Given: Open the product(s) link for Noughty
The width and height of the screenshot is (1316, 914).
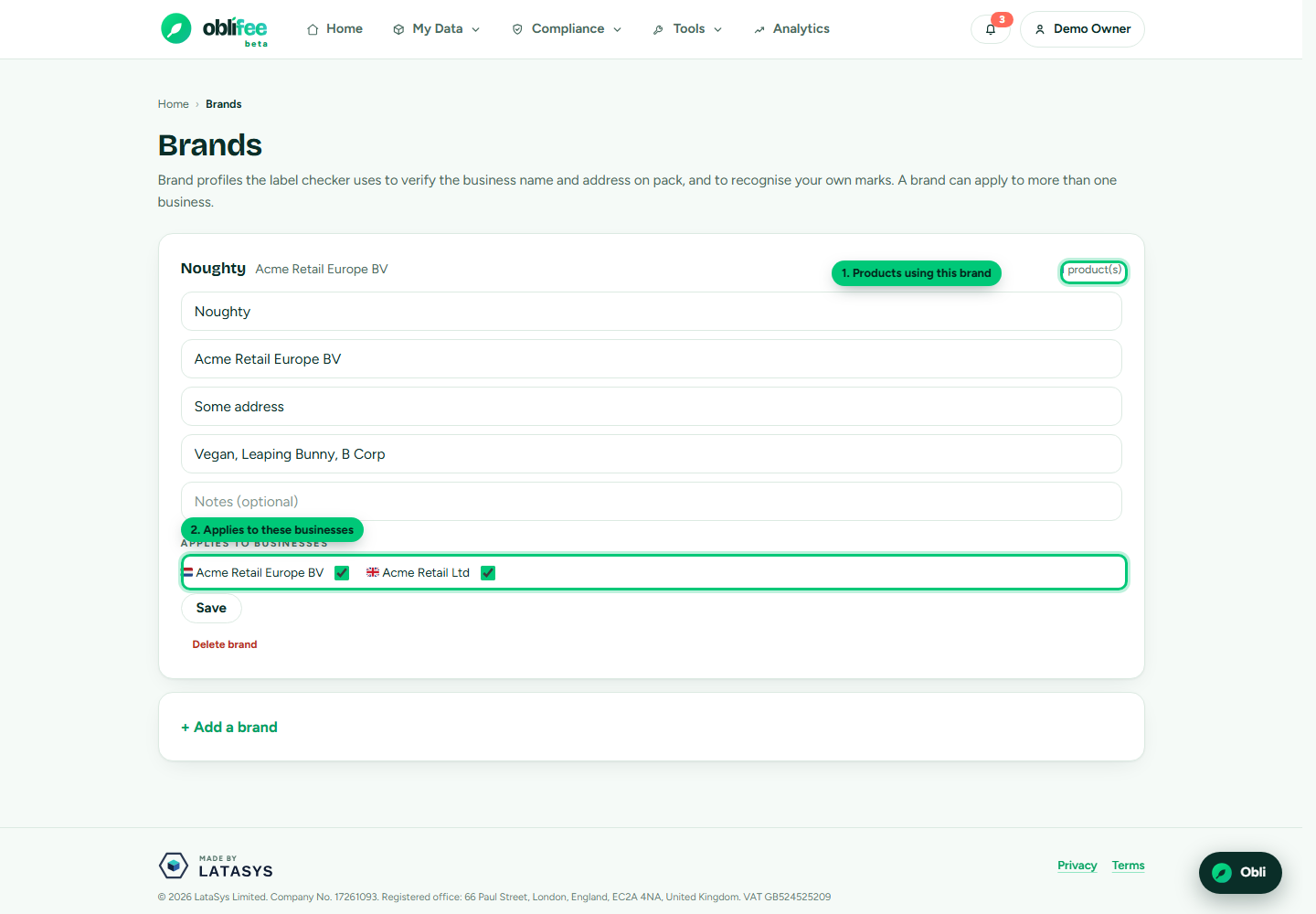Looking at the screenshot, I should pyautogui.click(x=1094, y=271).
